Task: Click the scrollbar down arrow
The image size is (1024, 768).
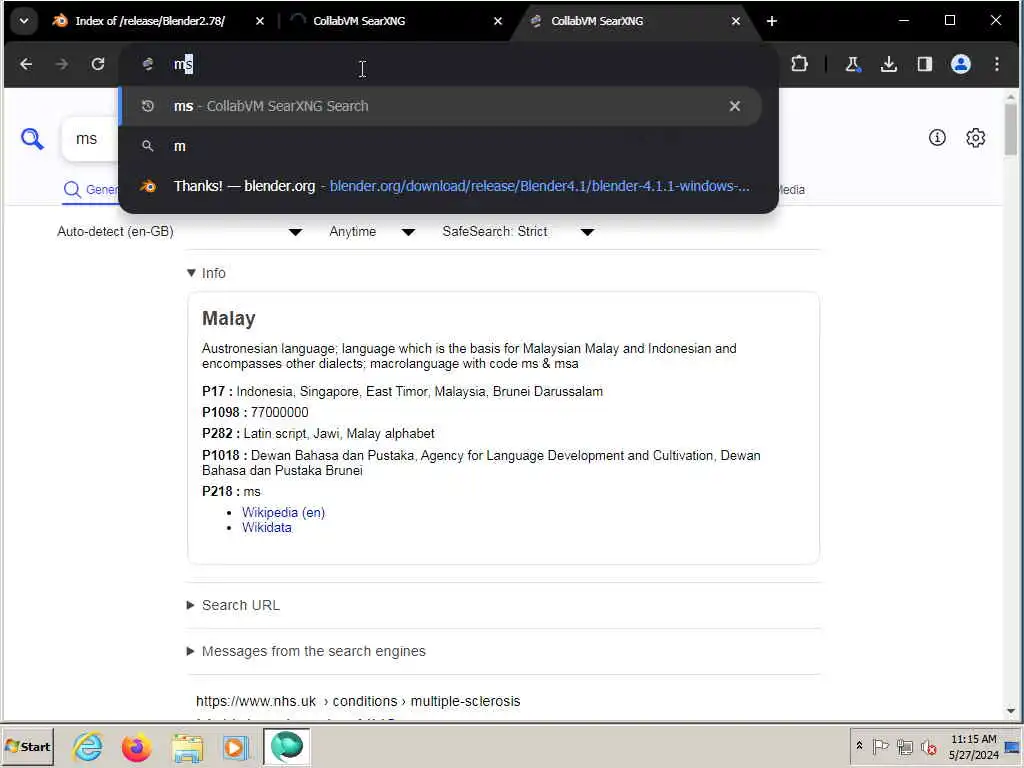Action: click(1010, 711)
